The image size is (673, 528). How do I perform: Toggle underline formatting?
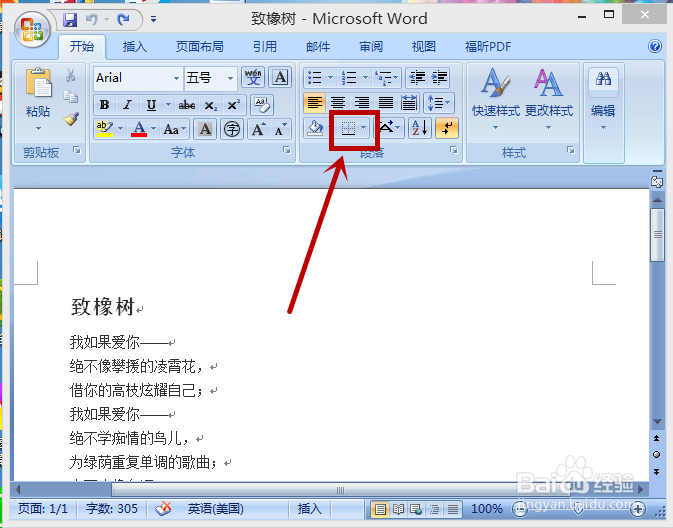click(151, 105)
